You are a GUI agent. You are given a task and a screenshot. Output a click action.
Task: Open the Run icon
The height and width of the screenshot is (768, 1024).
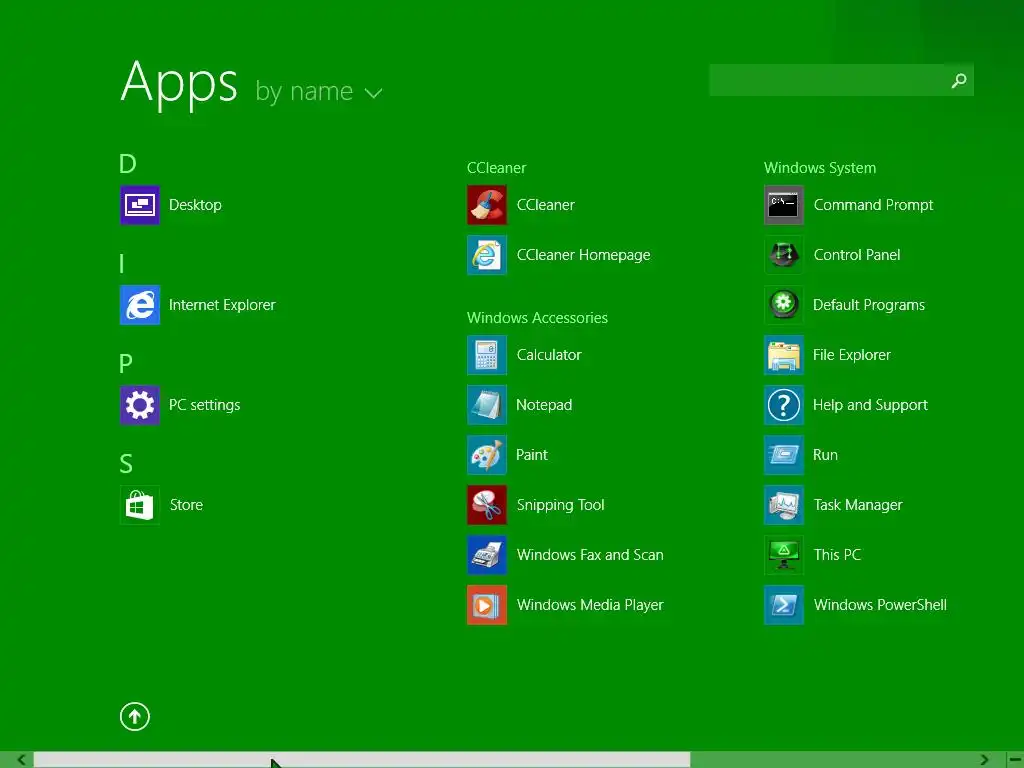pyautogui.click(x=784, y=455)
